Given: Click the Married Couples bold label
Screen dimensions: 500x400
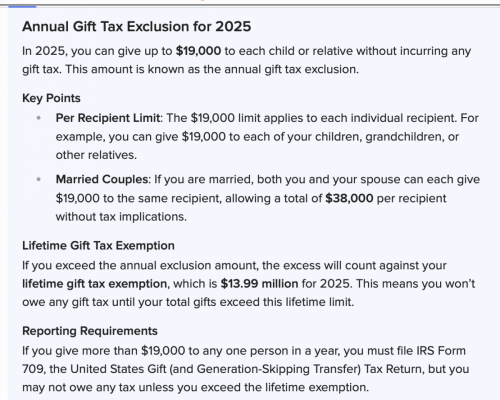Looking at the screenshot, I should (x=102, y=179).
